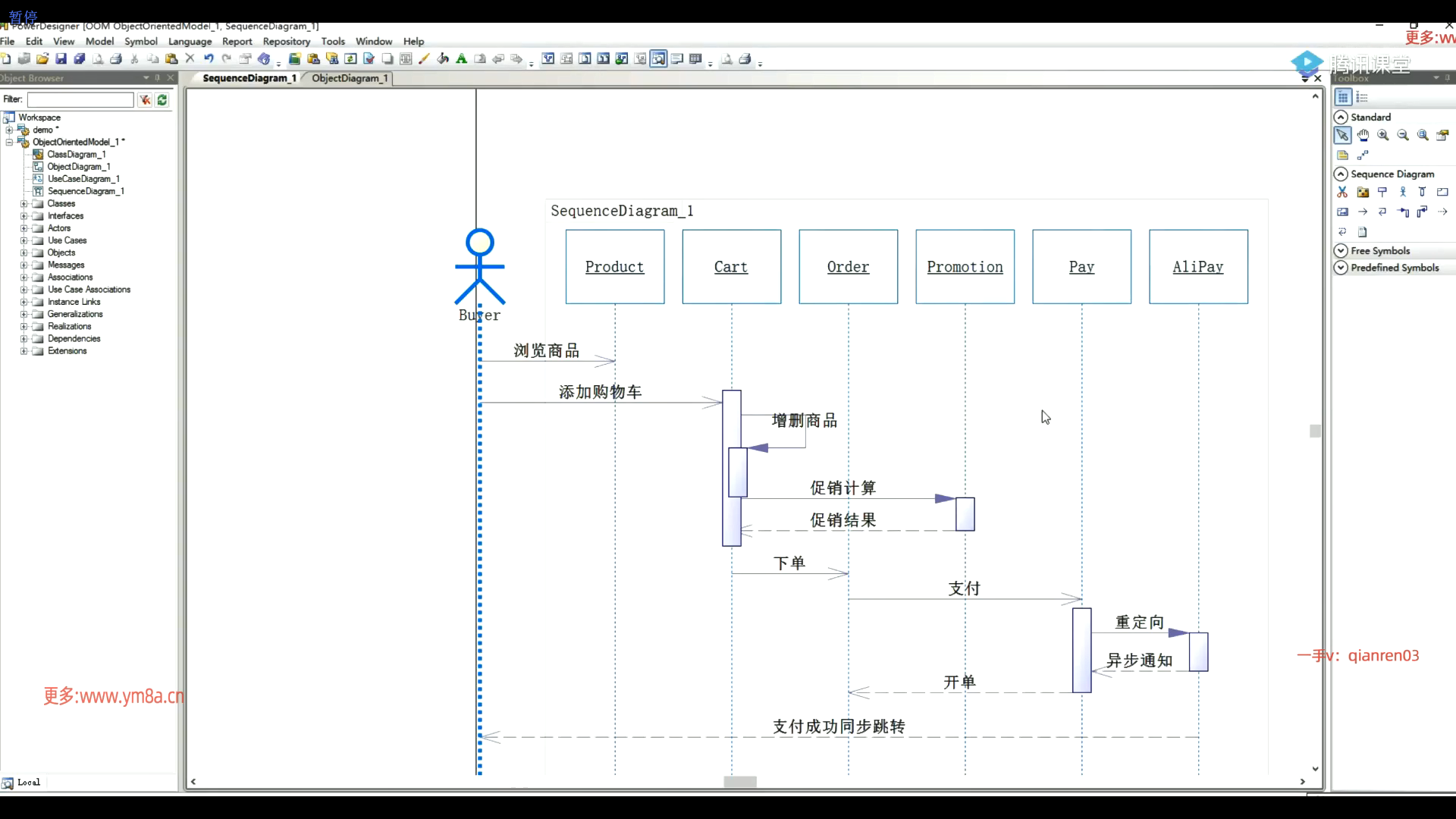This screenshot has height=819, width=1456.
Task: Click the Filter text input field
Action: tap(80, 99)
